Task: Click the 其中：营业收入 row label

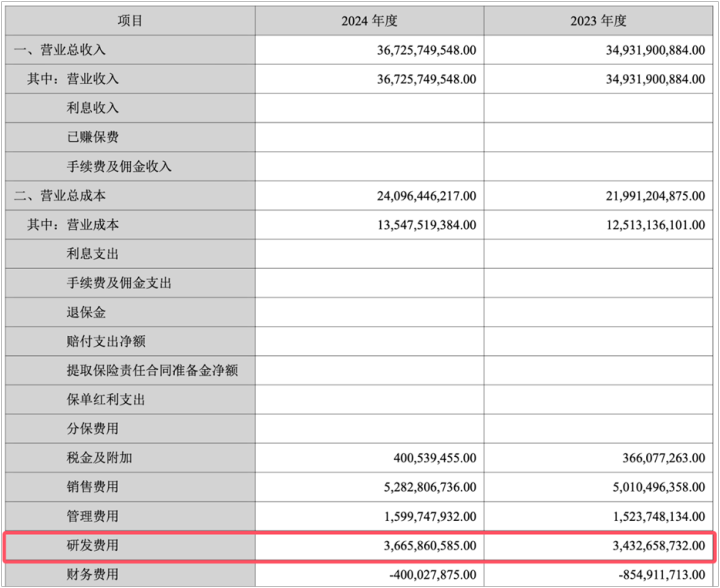Action: 73,79
